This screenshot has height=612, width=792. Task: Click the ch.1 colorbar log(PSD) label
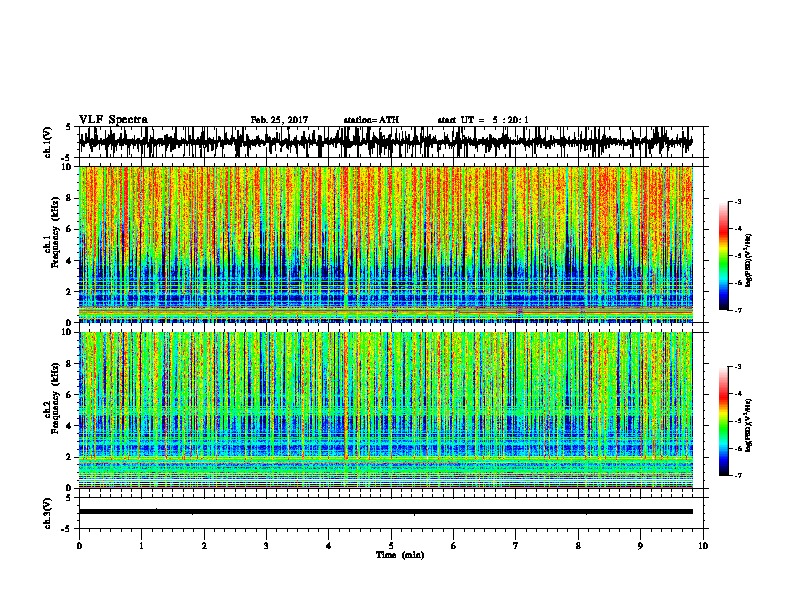[749, 260]
